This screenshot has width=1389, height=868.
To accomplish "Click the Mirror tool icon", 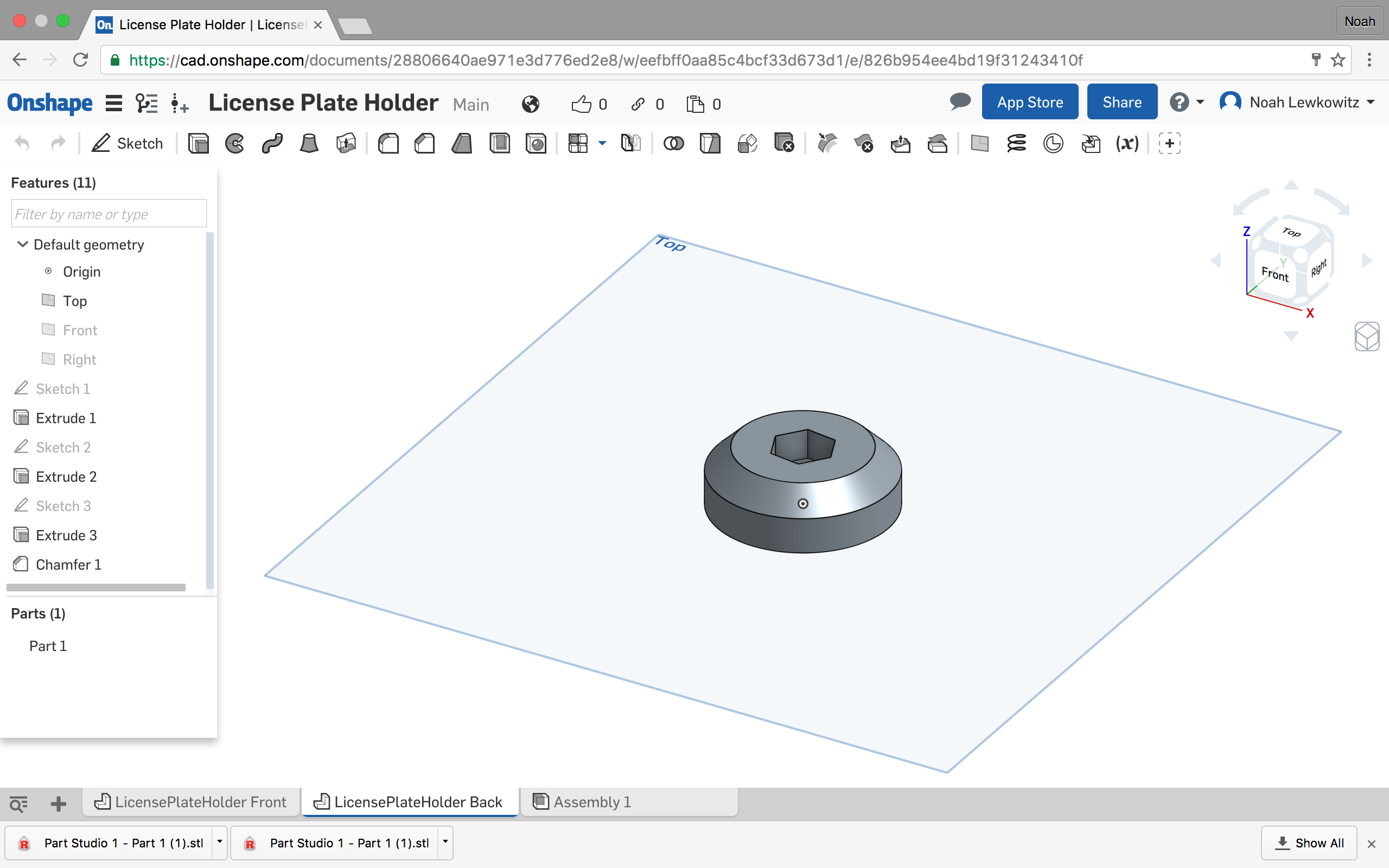I will coord(629,143).
